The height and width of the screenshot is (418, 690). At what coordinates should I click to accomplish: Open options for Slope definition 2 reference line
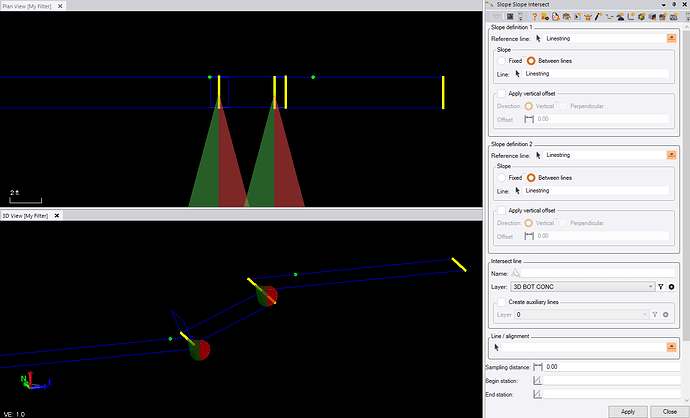(672, 155)
